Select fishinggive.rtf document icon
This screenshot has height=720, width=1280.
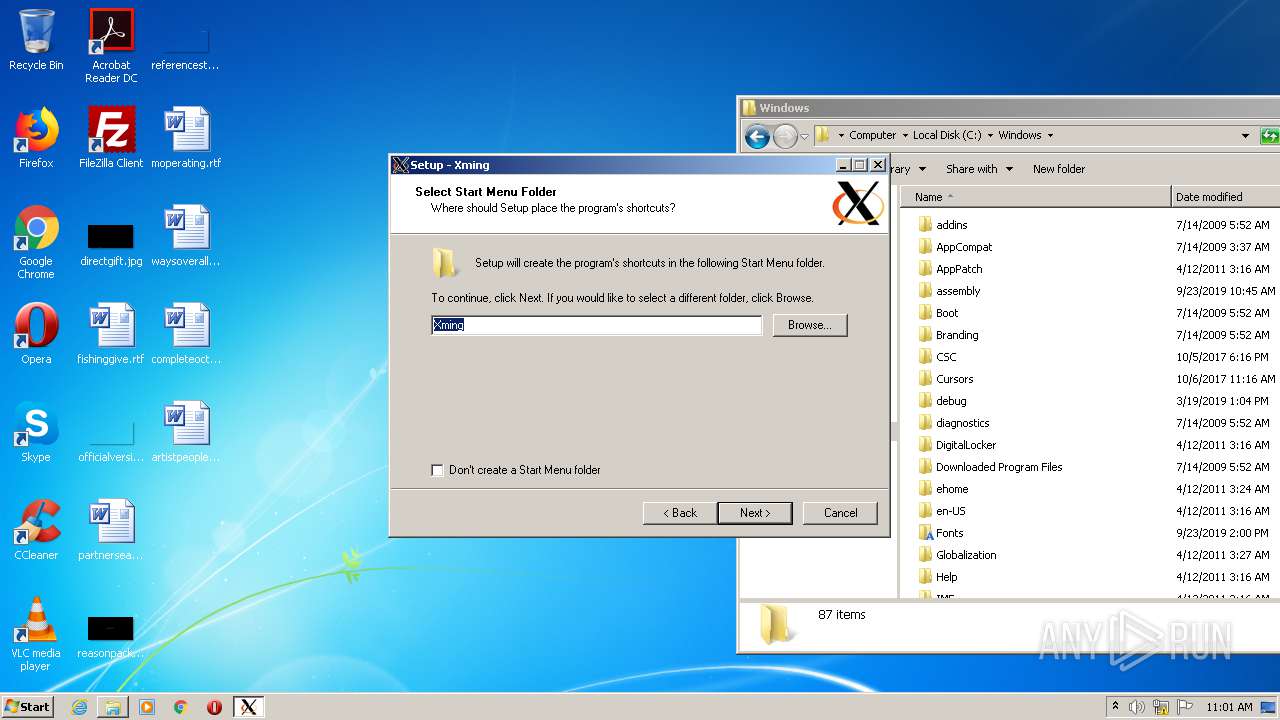(111, 334)
